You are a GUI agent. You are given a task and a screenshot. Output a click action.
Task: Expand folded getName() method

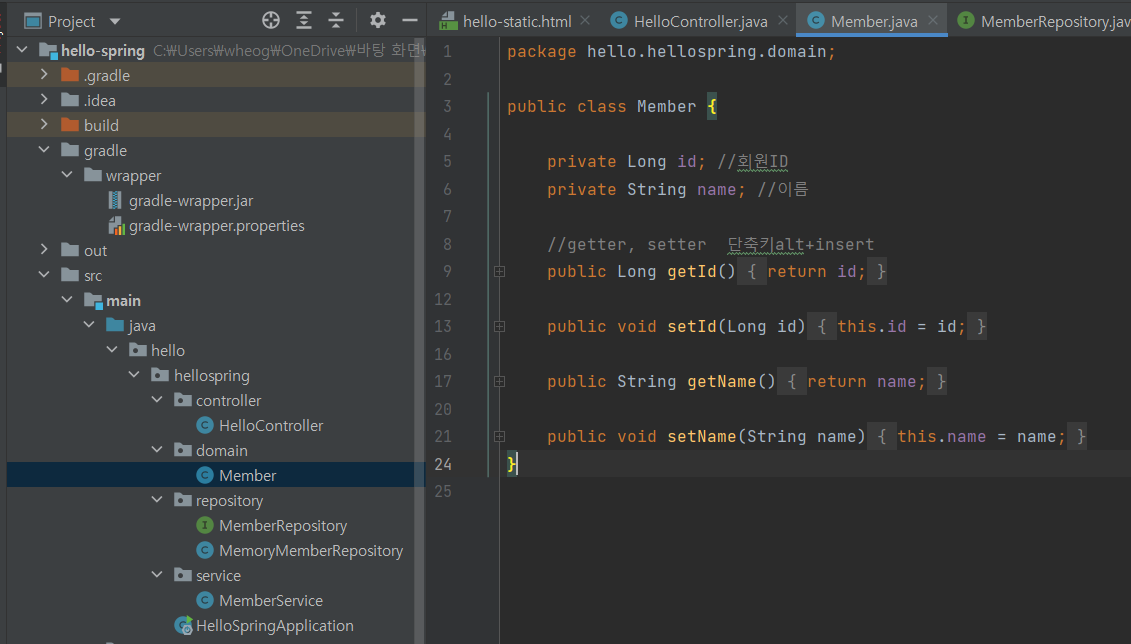(499, 381)
